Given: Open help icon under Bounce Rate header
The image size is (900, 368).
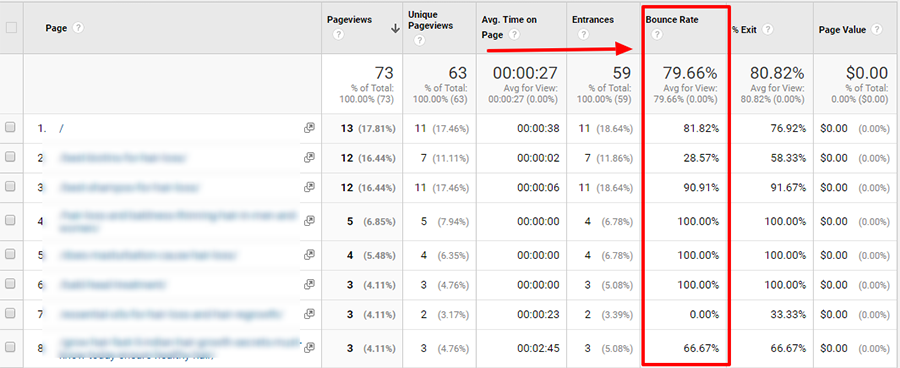Looking at the screenshot, I should pyautogui.click(x=657, y=35).
